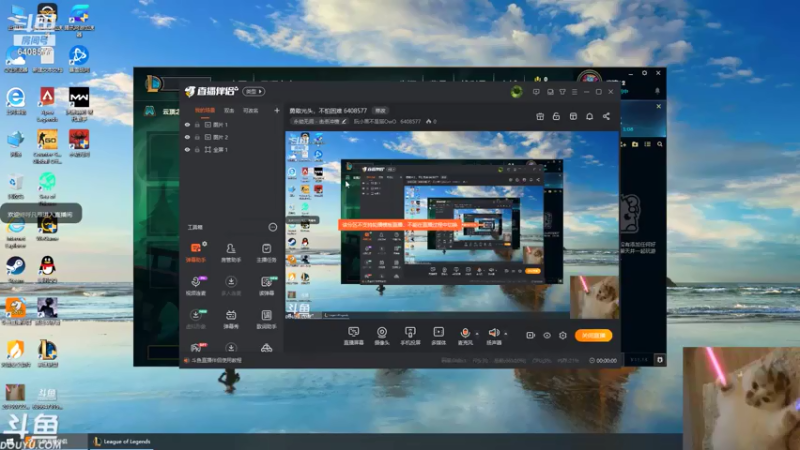800x450 pixels.
Task: Expand speaker options arrow
Action: click(x=506, y=334)
